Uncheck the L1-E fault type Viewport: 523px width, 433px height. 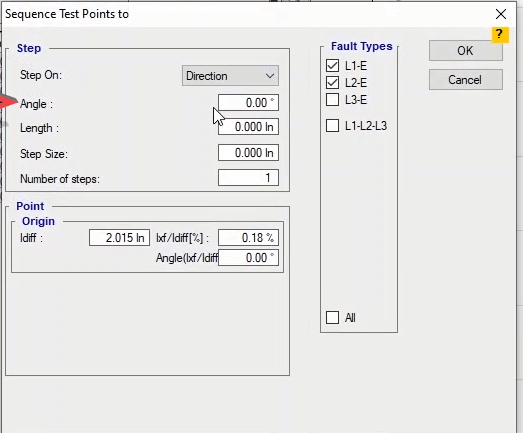pos(332,66)
